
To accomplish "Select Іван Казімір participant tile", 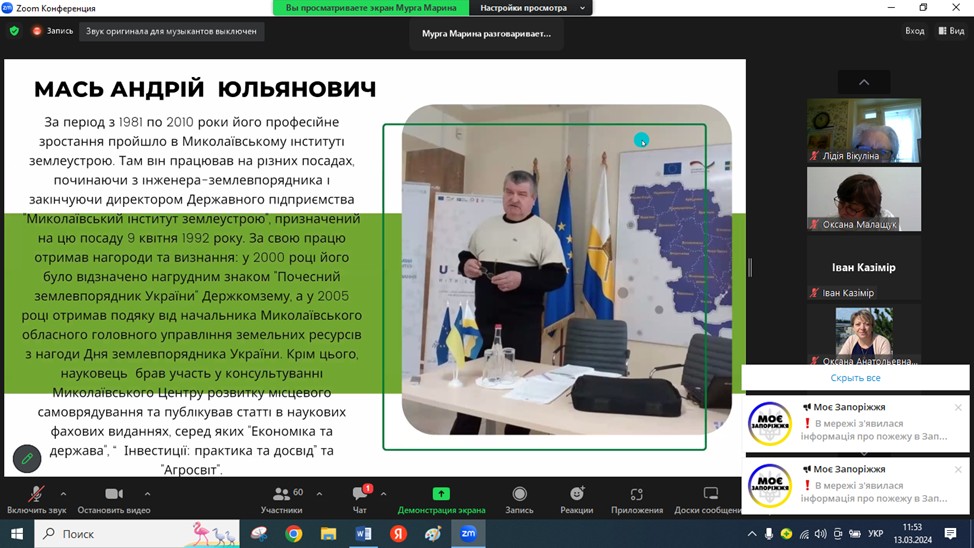I will pyautogui.click(x=864, y=267).
